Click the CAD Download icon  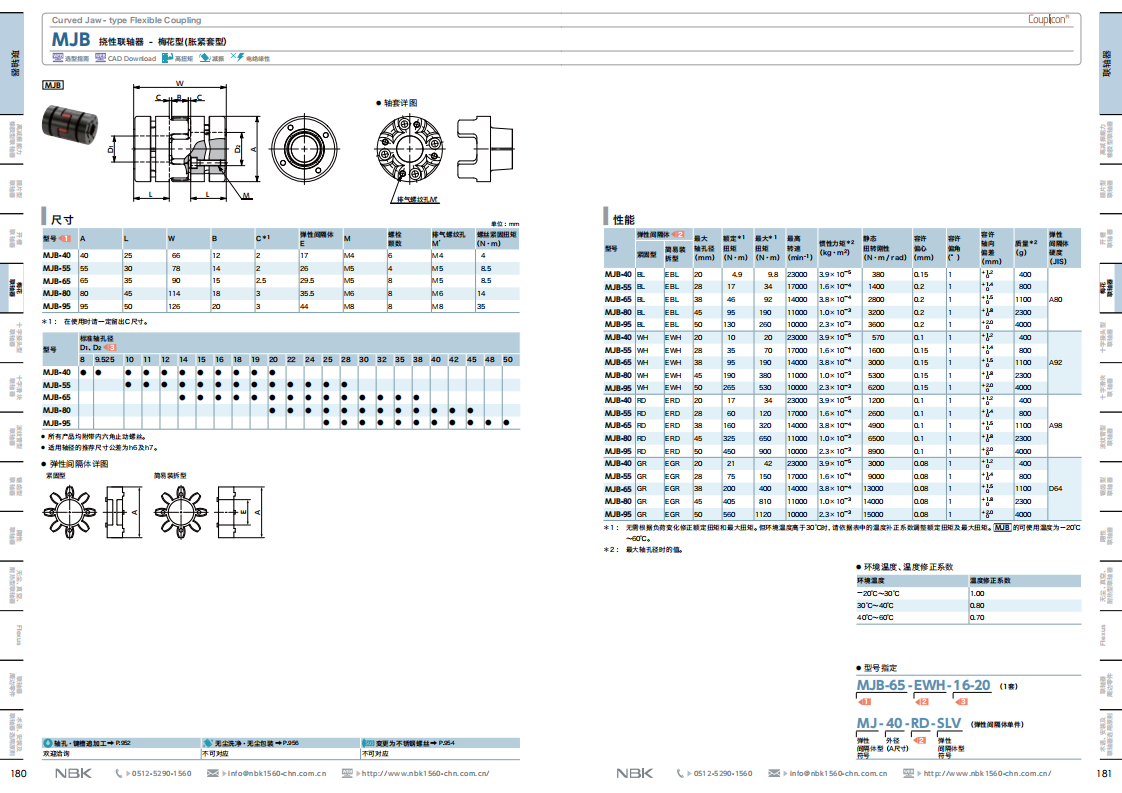click(100, 58)
